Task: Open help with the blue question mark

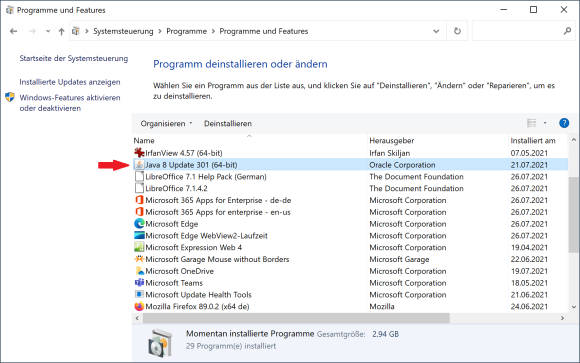Action: pos(564,123)
